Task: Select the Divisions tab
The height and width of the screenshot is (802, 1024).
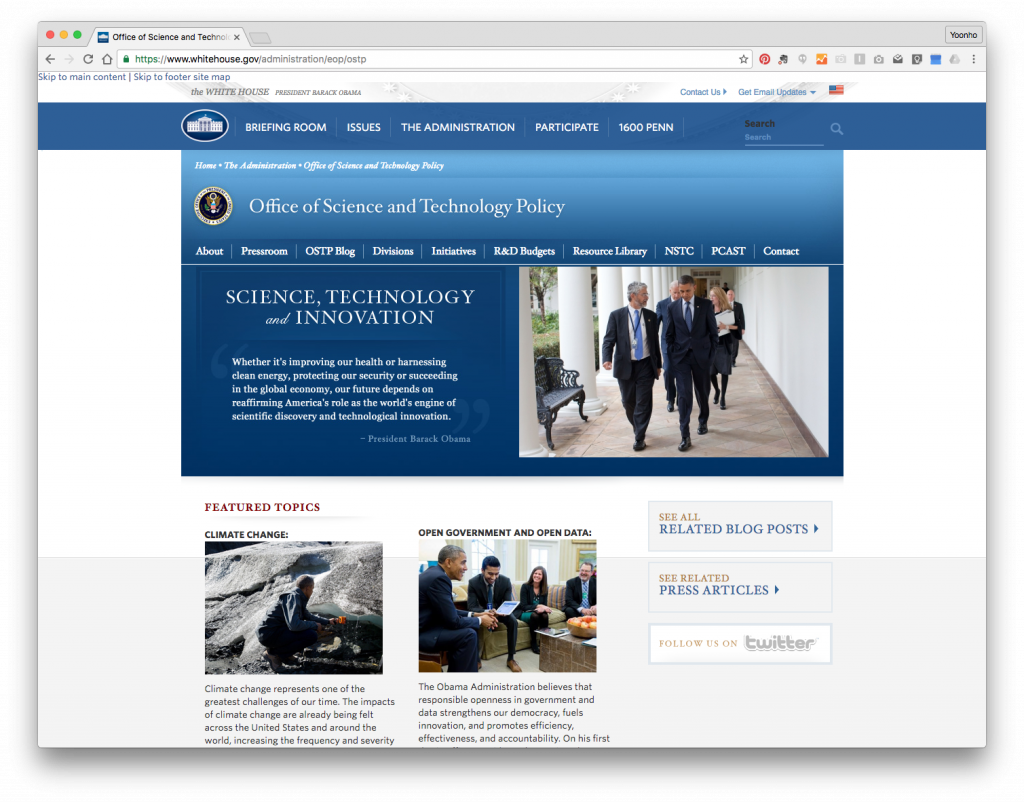Action: coord(392,251)
